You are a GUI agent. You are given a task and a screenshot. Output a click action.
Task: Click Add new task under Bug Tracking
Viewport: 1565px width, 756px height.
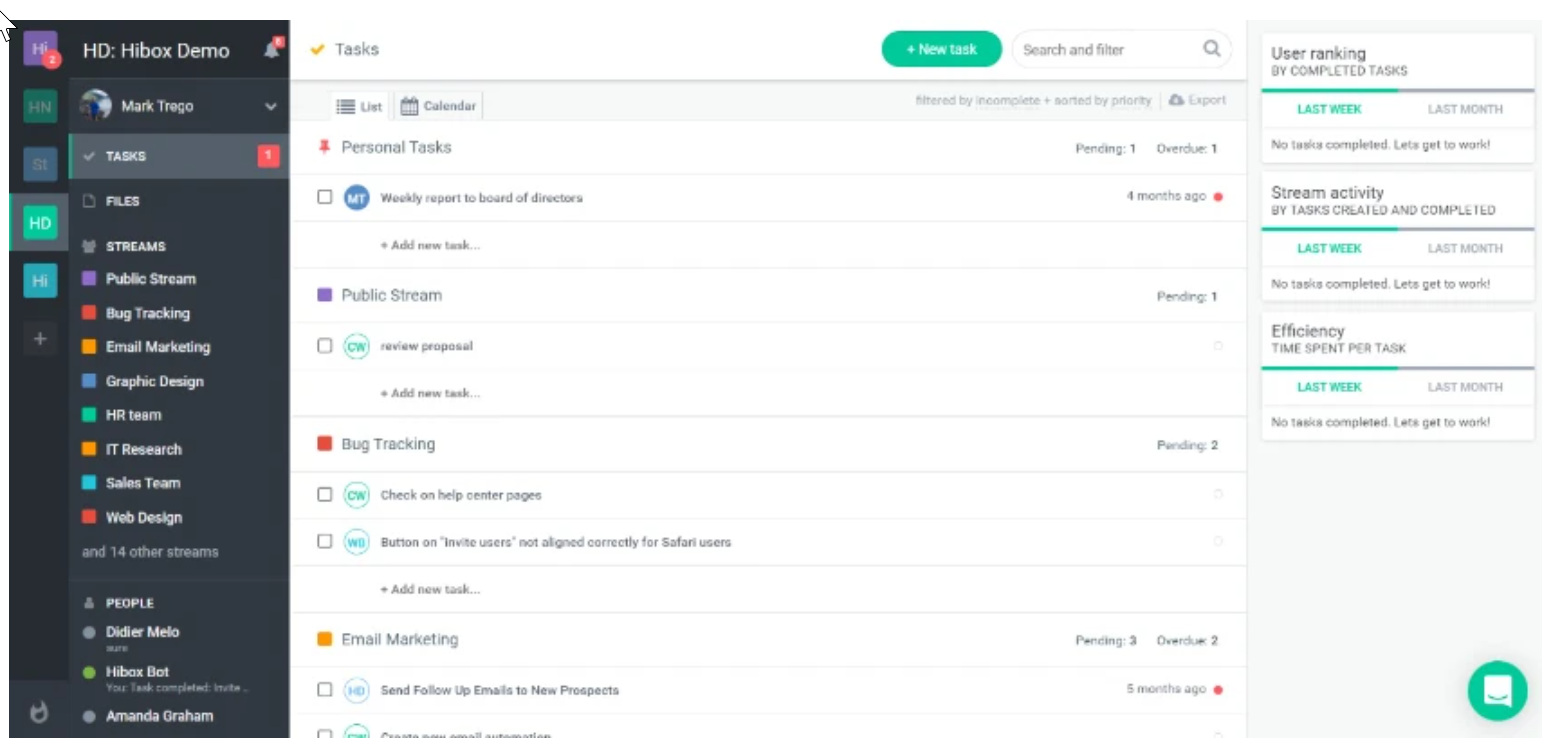pos(430,589)
